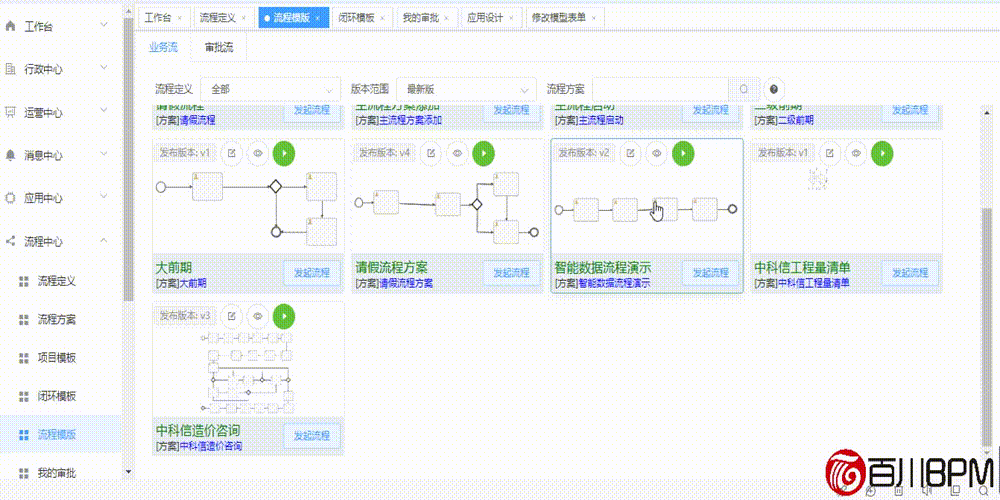Select the 流程模版 top tab
The height and width of the screenshot is (500, 1000).
(x=293, y=18)
